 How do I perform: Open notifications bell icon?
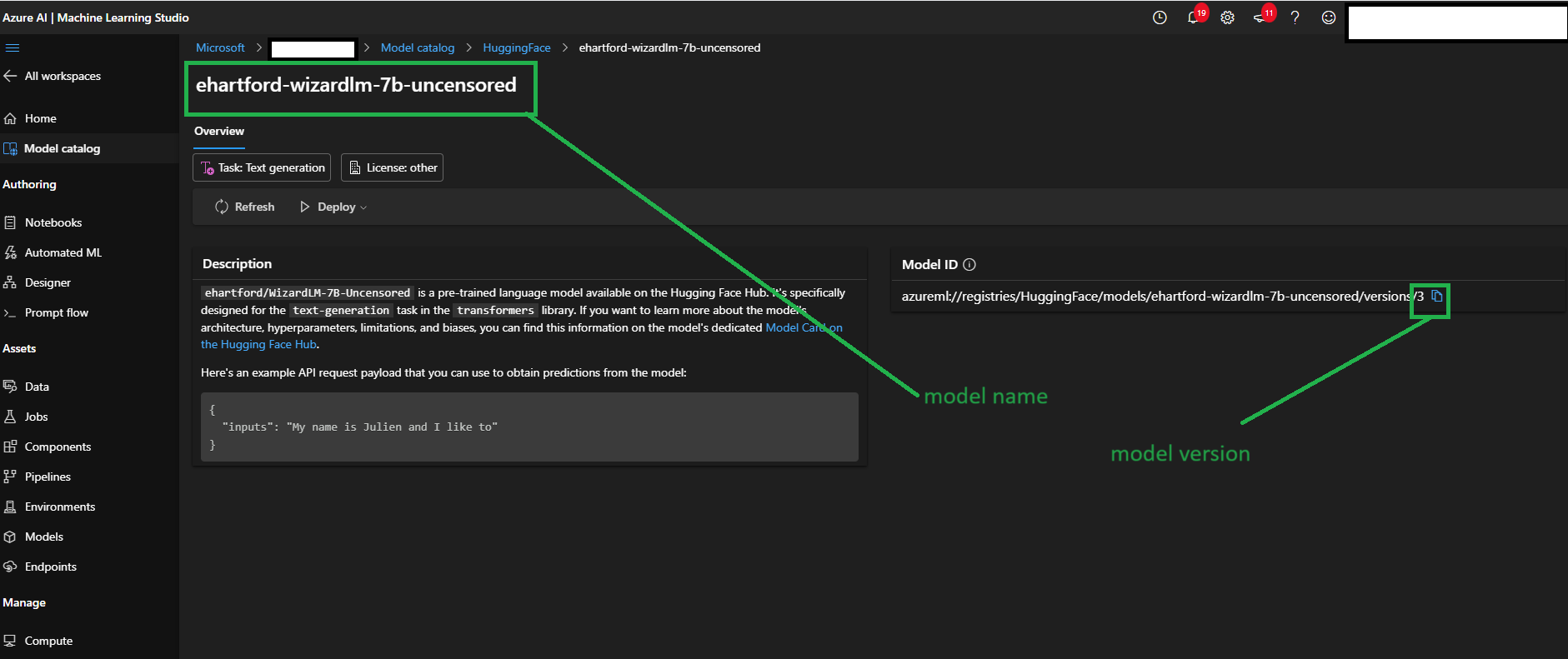1194,17
